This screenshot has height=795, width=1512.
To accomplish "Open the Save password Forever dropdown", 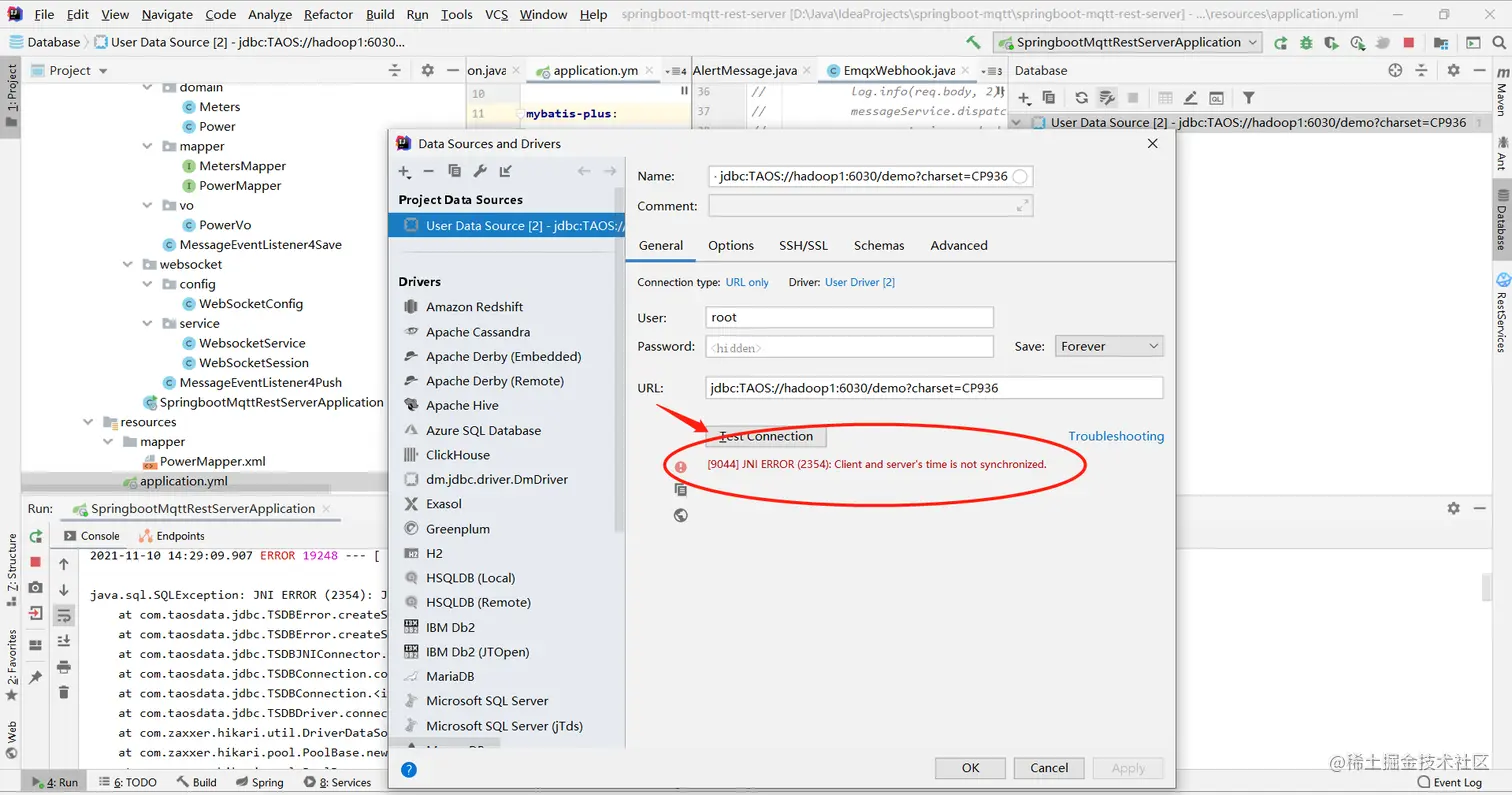I will click(x=1109, y=346).
